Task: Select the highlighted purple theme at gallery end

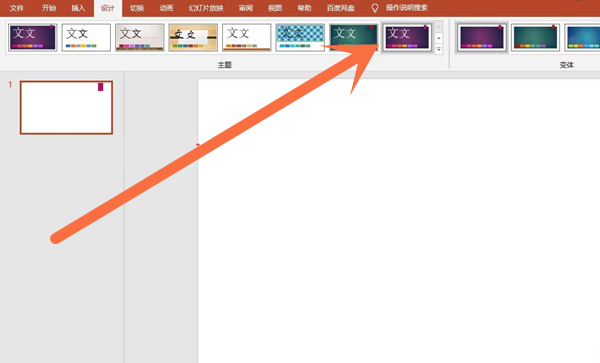Action: 408,37
